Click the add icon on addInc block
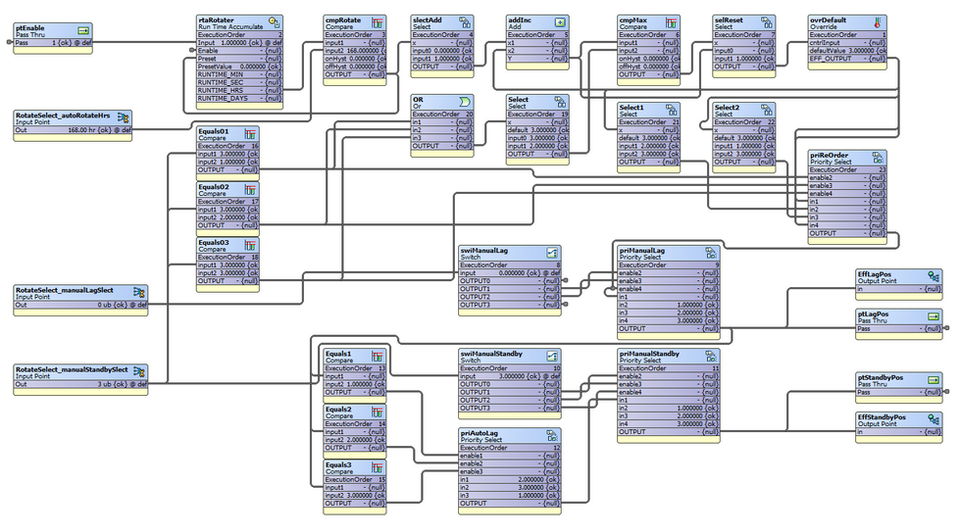960x528 pixels. 560,23
